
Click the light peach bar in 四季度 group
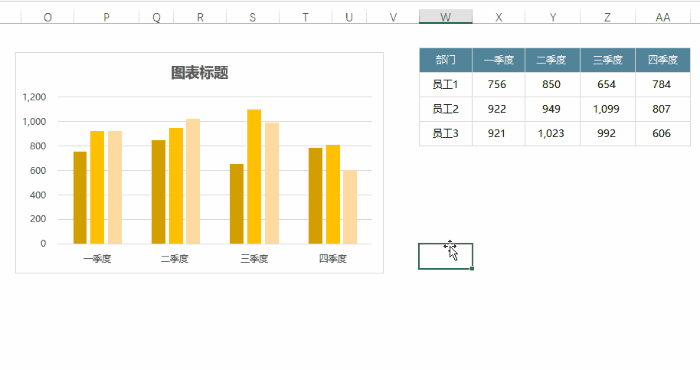[x=350, y=207]
